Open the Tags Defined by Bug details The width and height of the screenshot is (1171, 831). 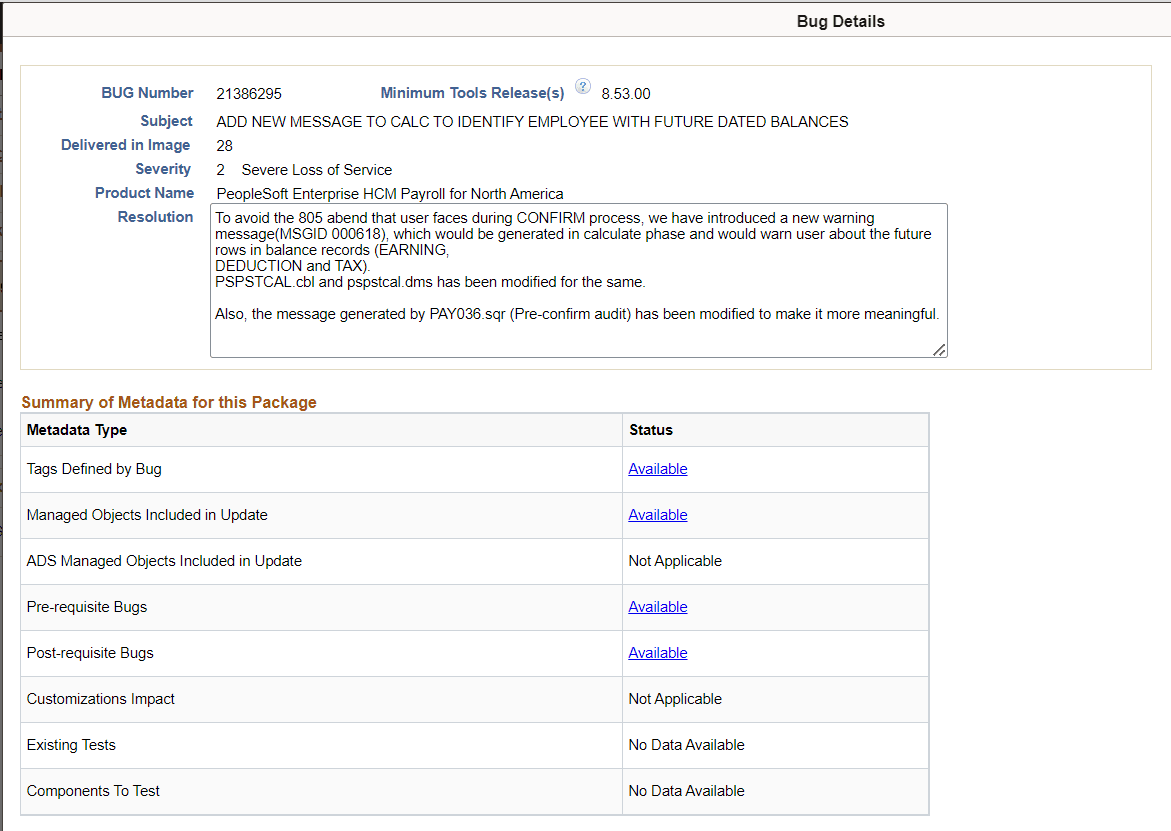(657, 468)
